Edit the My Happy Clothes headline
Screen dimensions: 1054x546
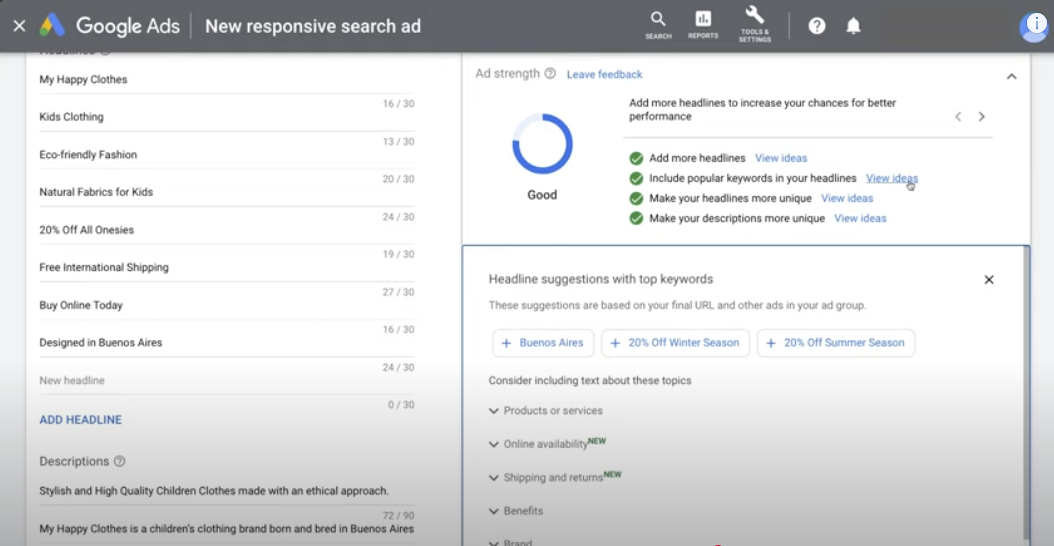click(x=227, y=79)
